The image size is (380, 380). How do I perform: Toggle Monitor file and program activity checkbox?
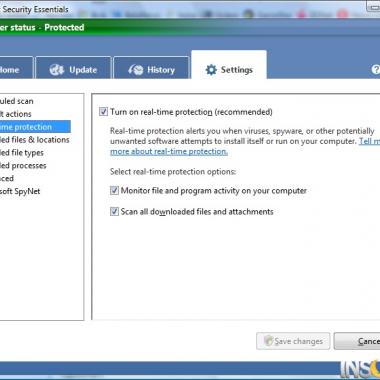point(114,191)
